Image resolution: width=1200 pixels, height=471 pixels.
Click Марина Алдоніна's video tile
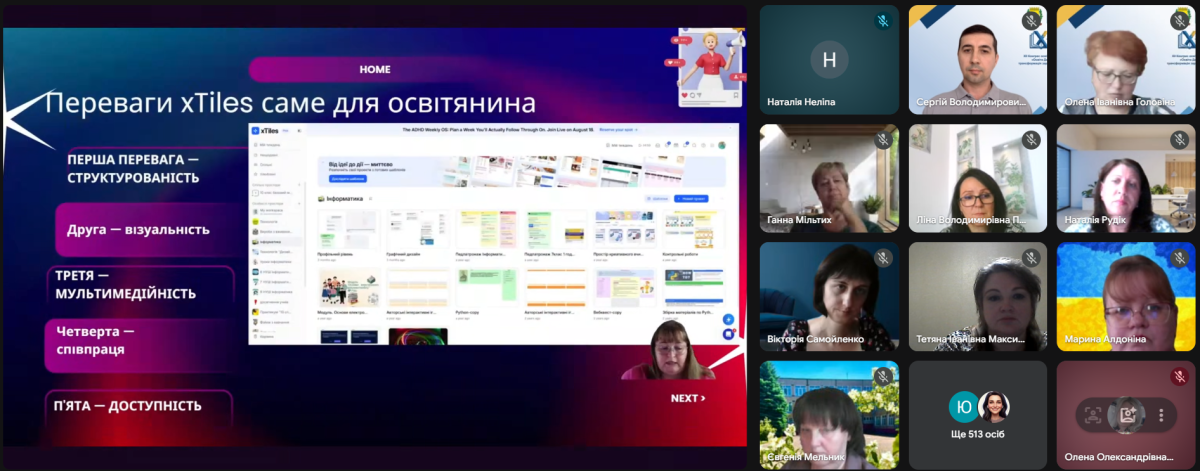1127,295
